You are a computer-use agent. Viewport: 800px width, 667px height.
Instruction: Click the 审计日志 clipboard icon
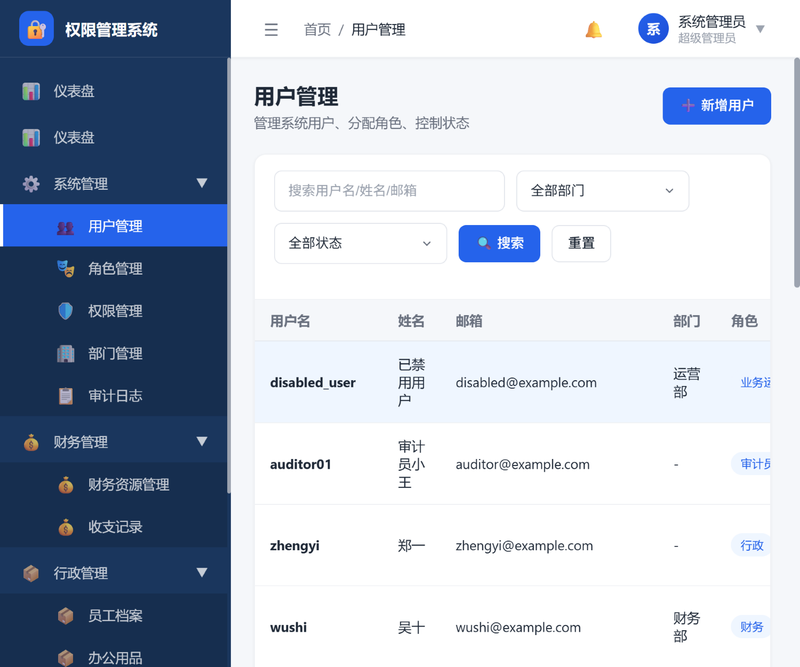65,396
